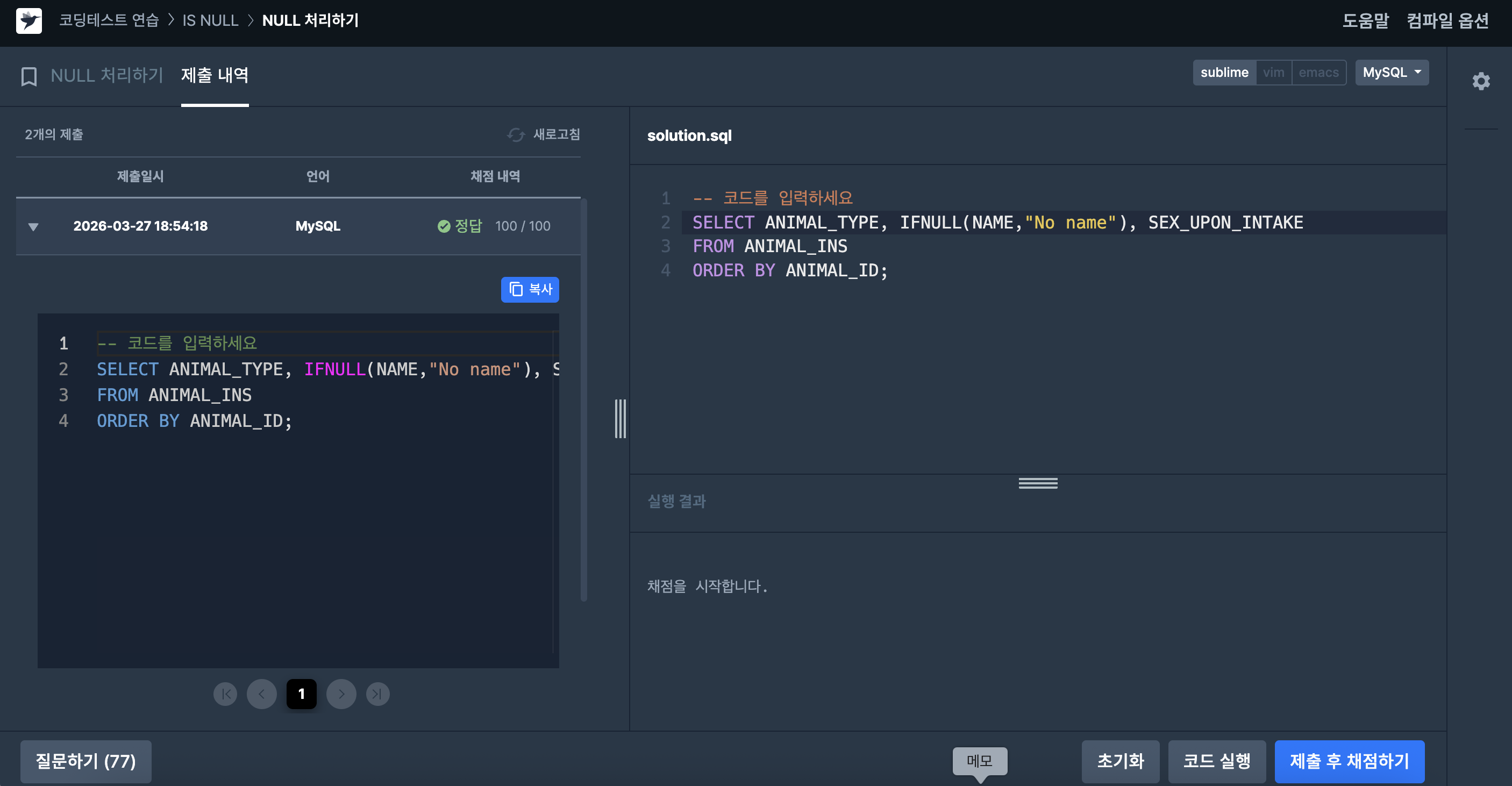Click the bookmark icon beside NULL 처리하기
1512x786 pixels.
[28, 76]
